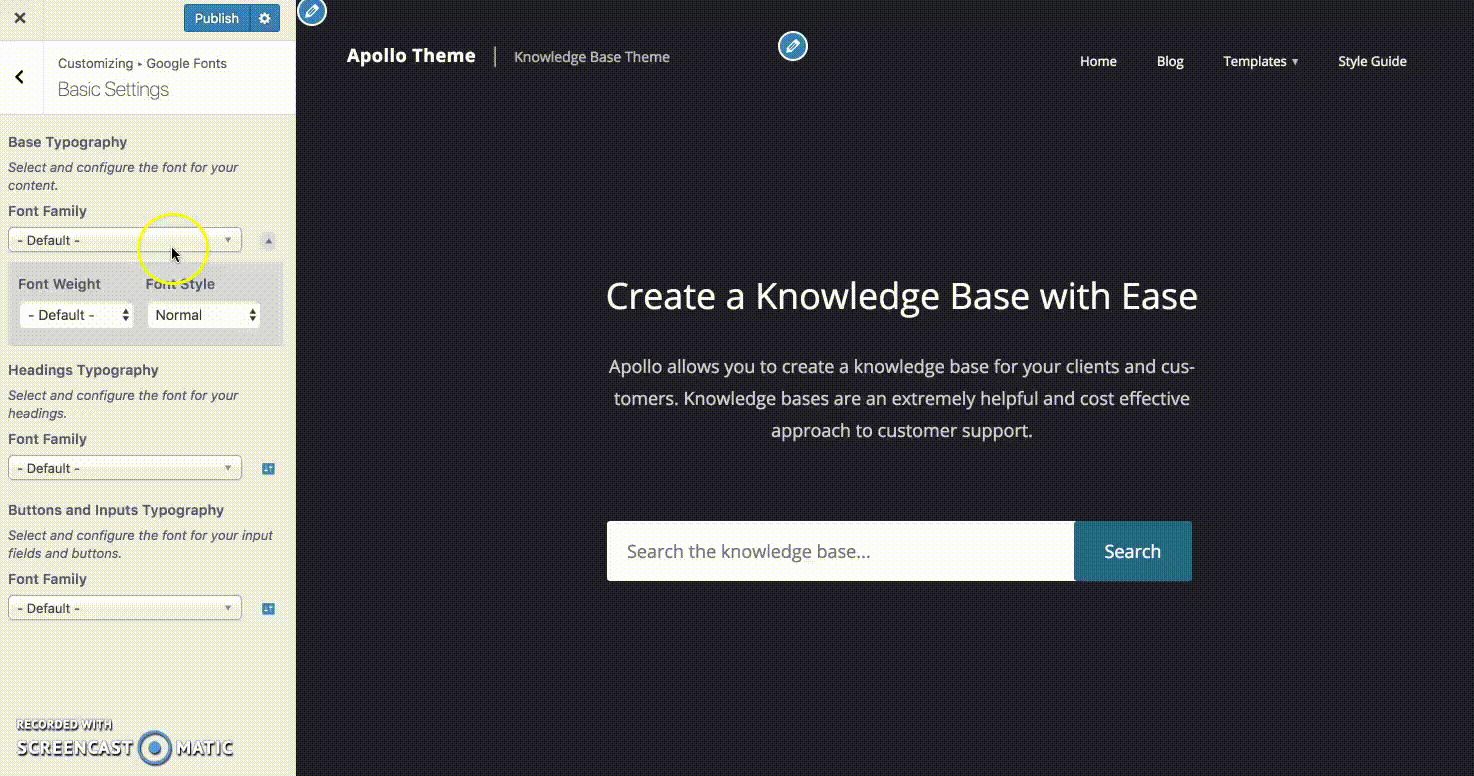Click the edit pencil icon at the preview's top-left corner

click(312, 11)
